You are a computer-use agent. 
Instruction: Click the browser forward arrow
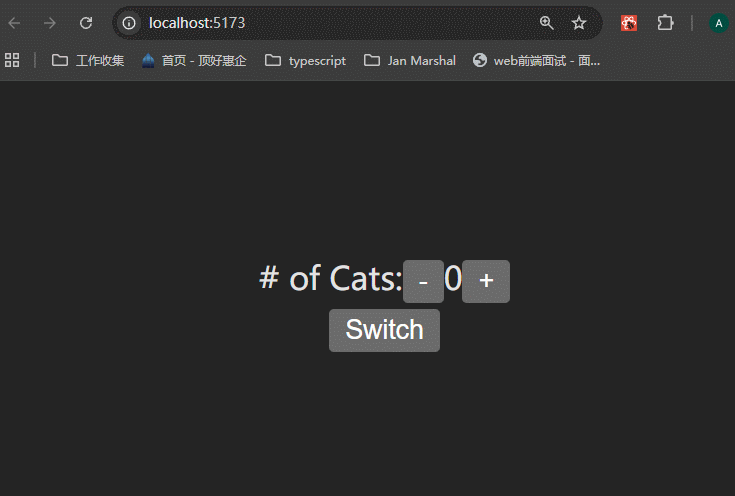tap(50, 23)
